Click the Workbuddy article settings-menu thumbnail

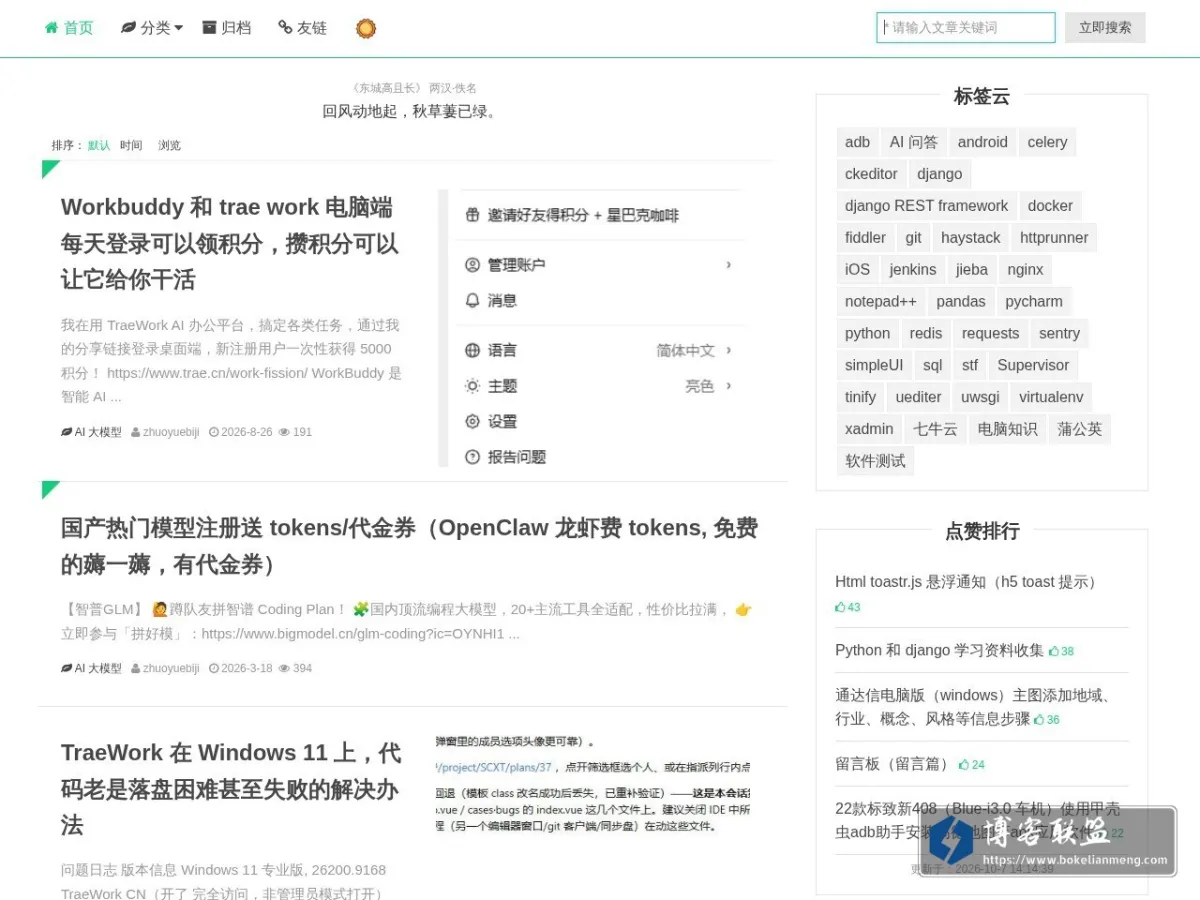click(x=594, y=328)
